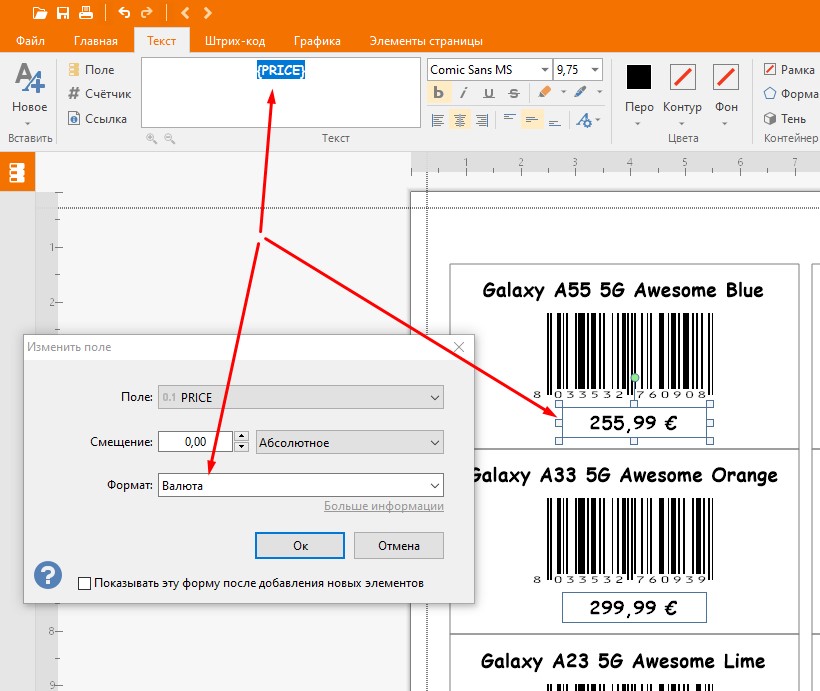The image size is (820, 691).
Task: Choose a Форма shape for the container
Action: click(790, 94)
